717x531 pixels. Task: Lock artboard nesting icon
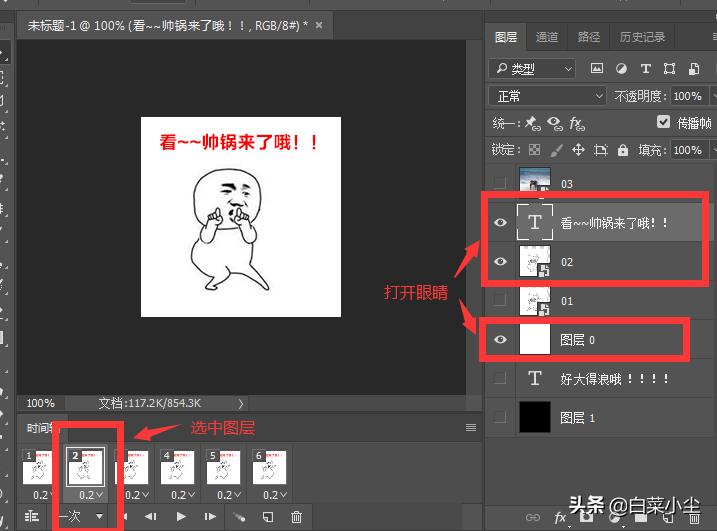point(600,150)
